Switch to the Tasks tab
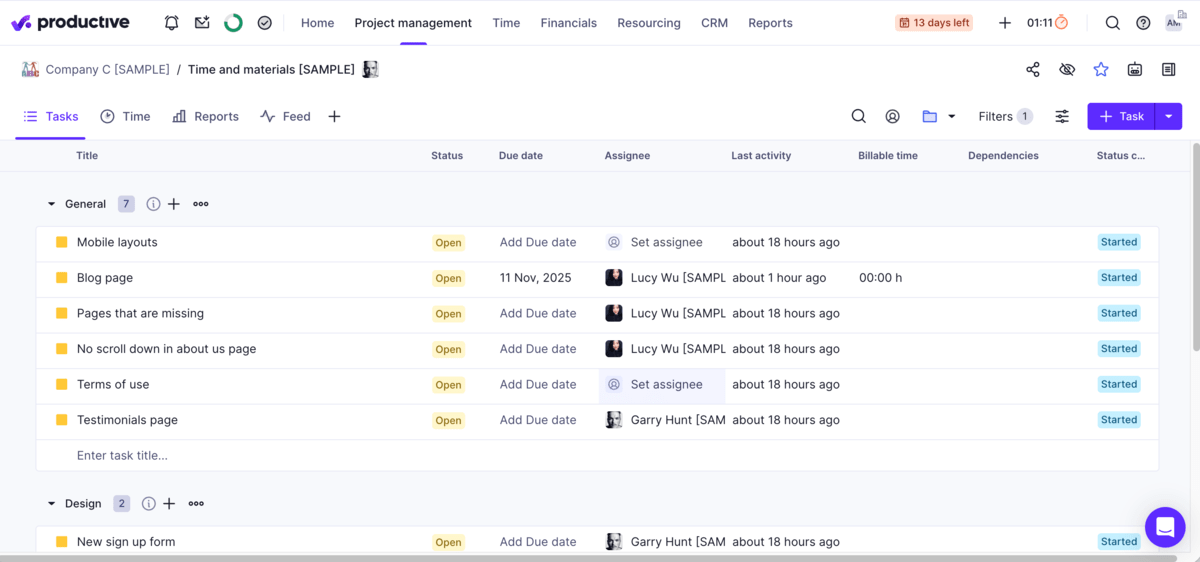Screen dimensions: 1200x562 coord(50,116)
